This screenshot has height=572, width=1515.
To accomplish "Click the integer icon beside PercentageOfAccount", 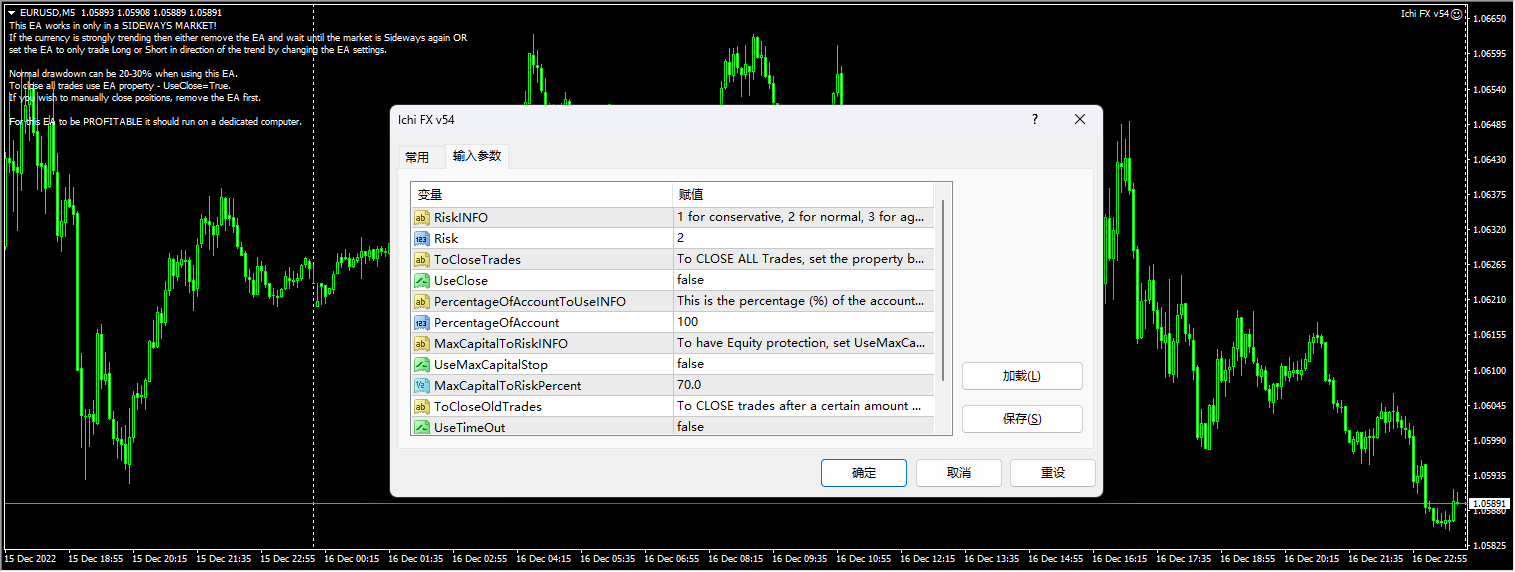I will 421,322.
